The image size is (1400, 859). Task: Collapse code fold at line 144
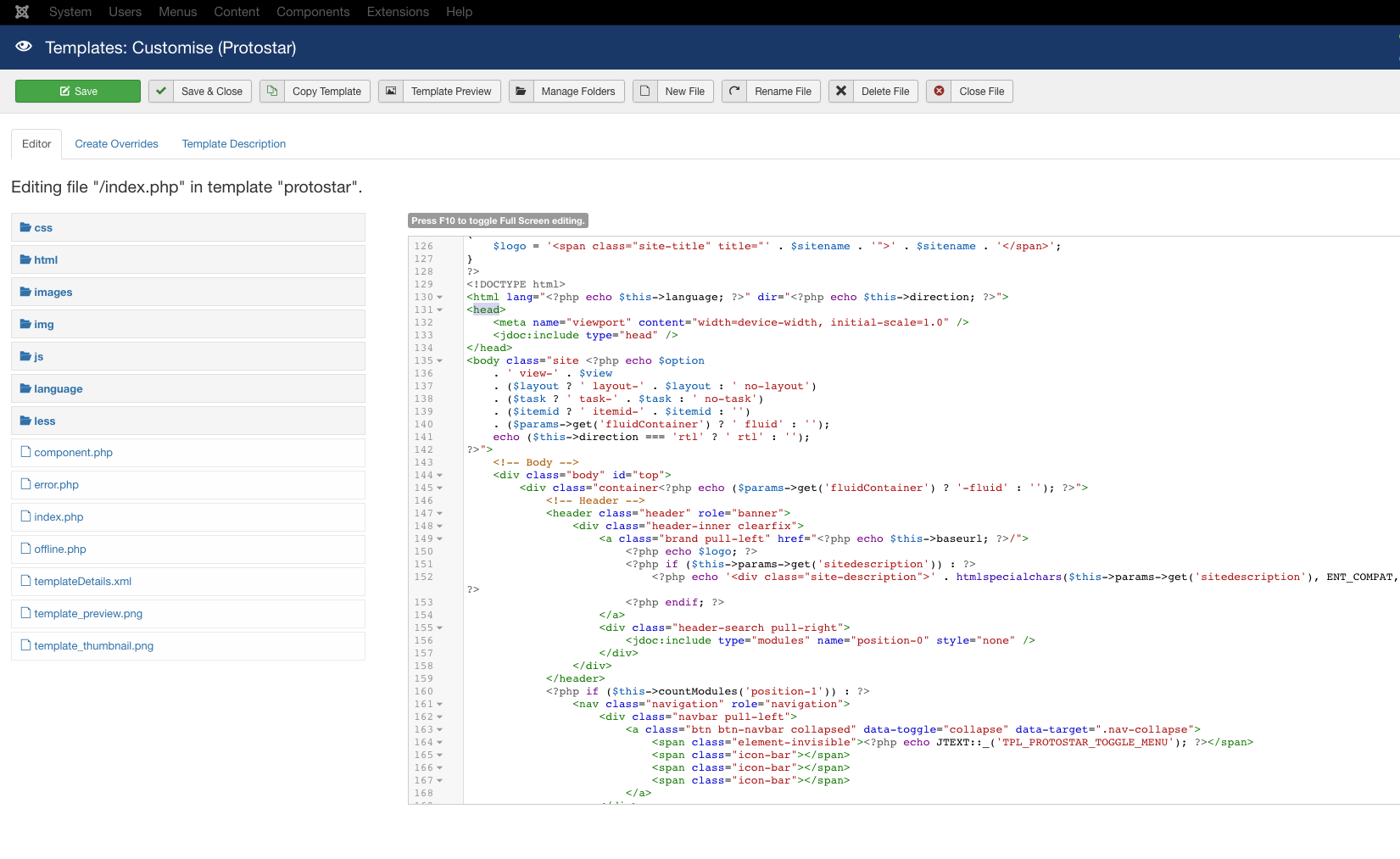(x=440, y=476)
